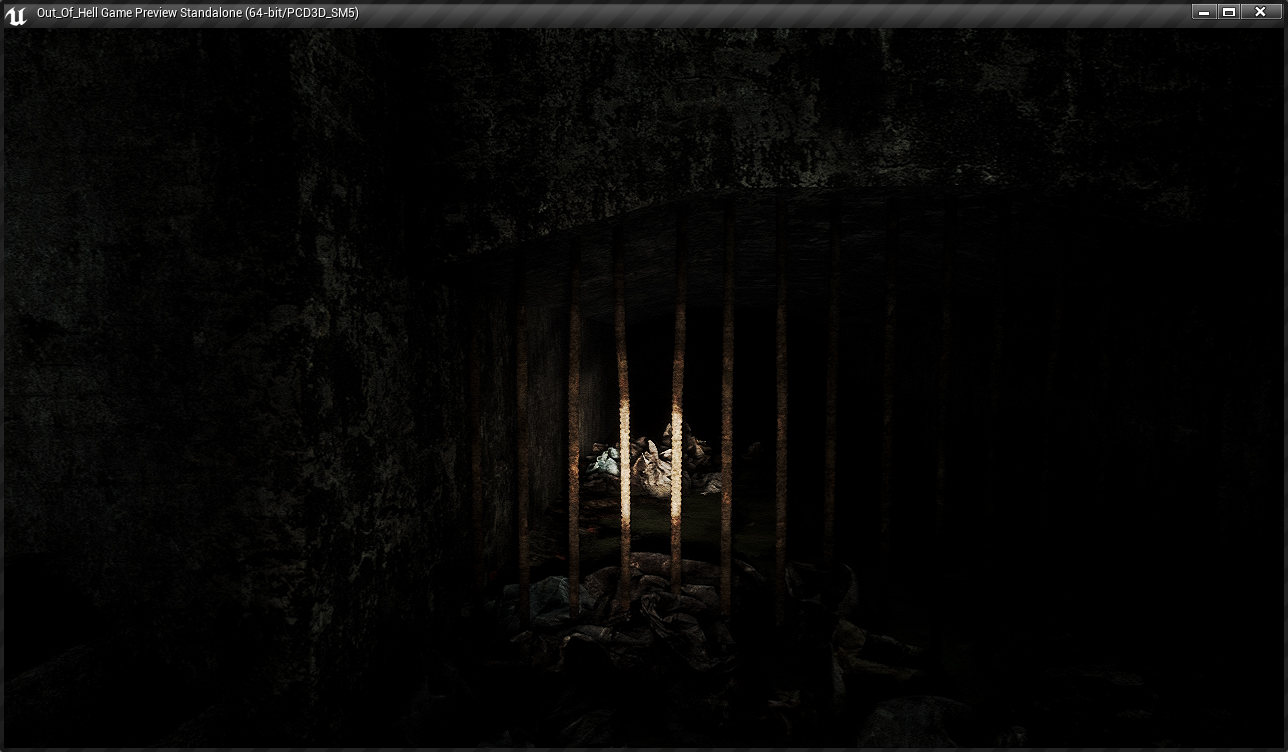Click the pale bluish rag in the pile
Screen dimensions: 1288x752
tap(605, 462)
